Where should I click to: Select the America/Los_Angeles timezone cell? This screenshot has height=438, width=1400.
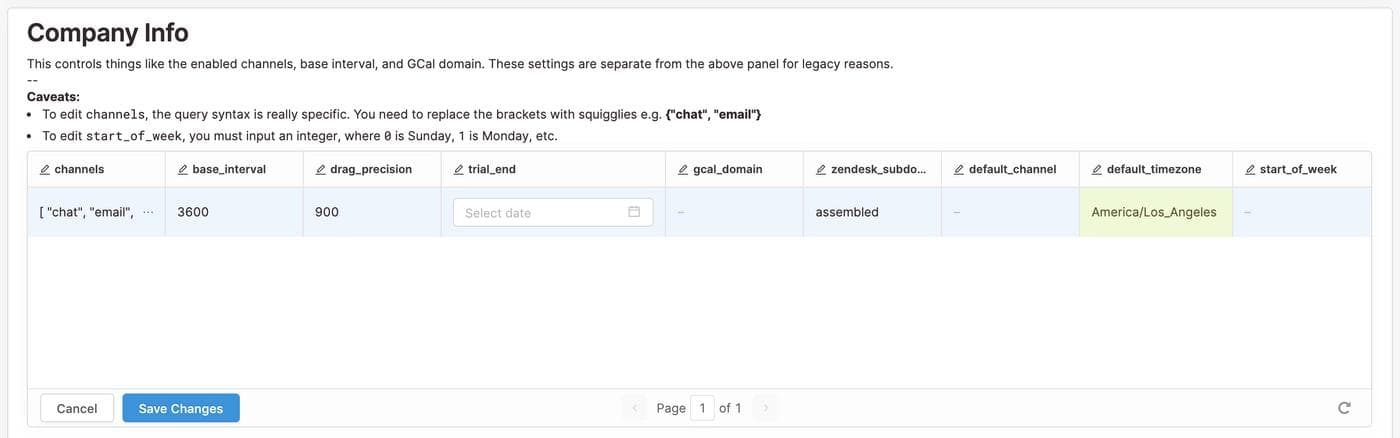[x=1154, y=212]
